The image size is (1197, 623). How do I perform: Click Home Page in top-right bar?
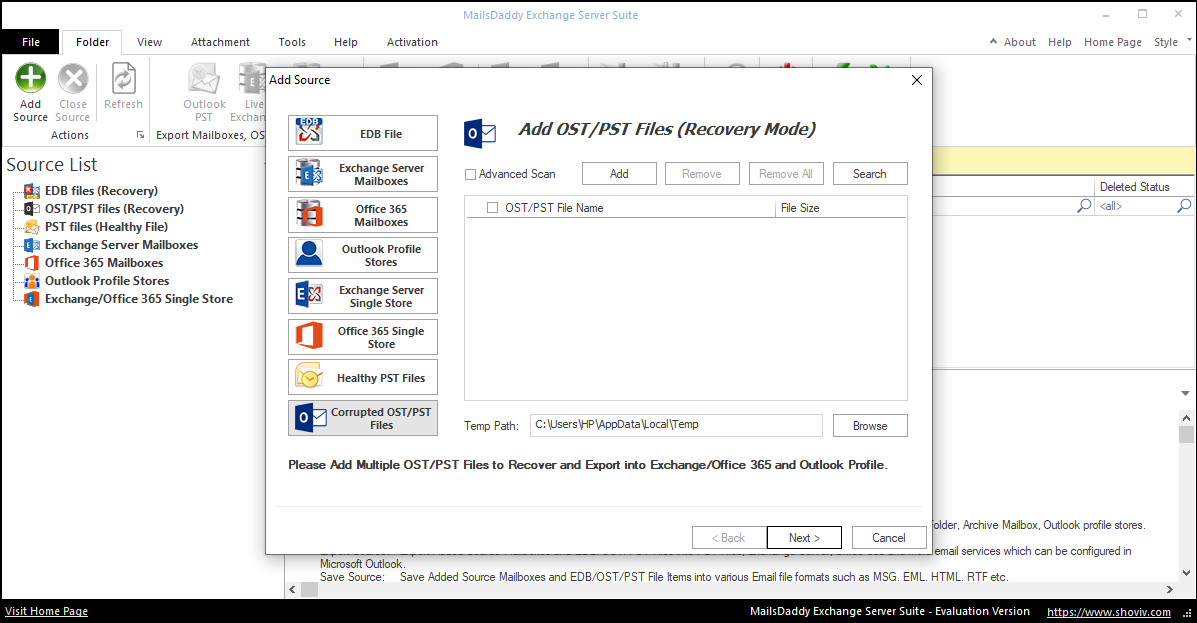point(1112,42)
